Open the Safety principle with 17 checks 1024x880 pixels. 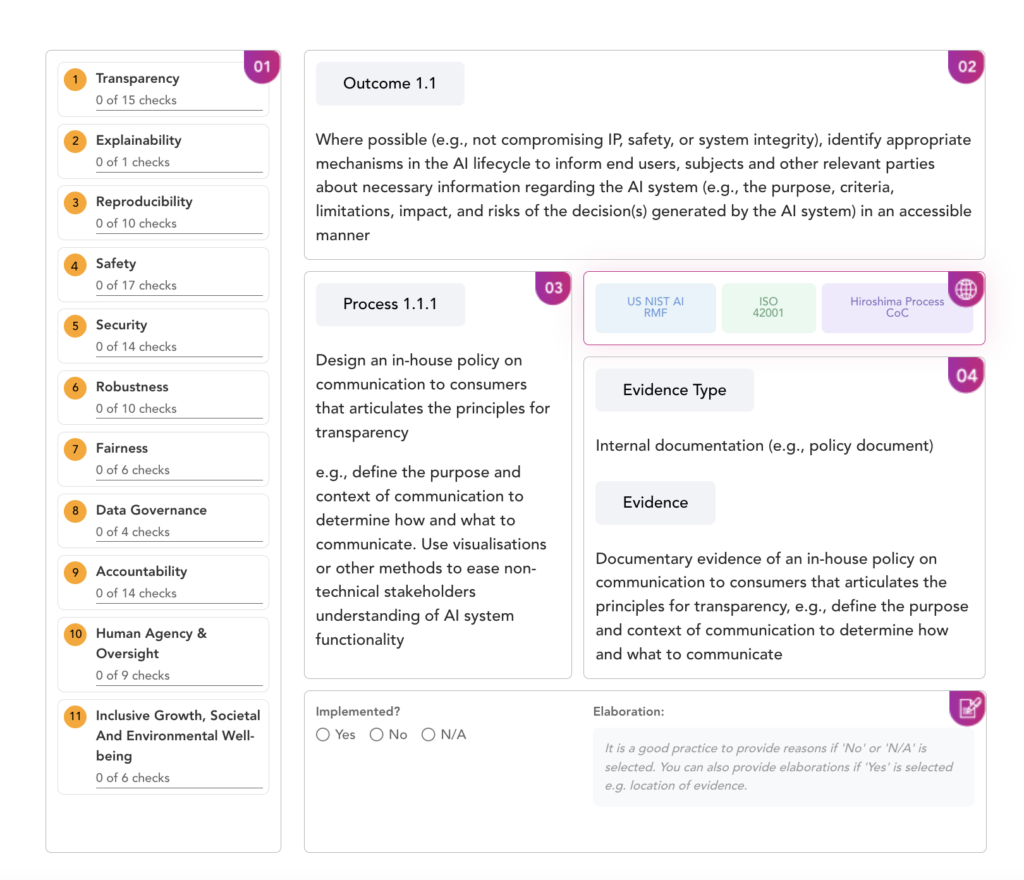pyautogui.click(x=163, y=274)
